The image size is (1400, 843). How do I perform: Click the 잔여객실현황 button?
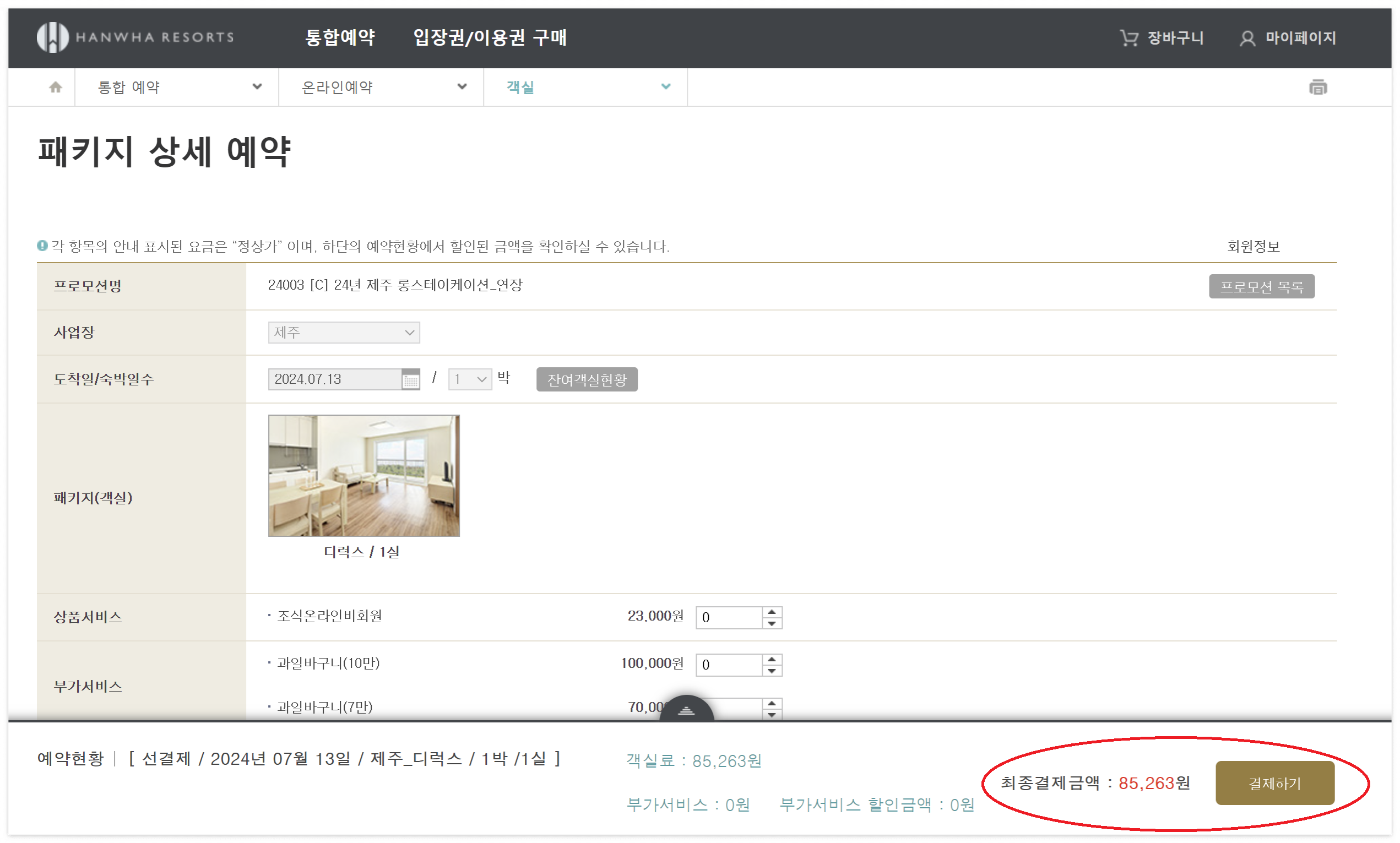pos(587,379)
